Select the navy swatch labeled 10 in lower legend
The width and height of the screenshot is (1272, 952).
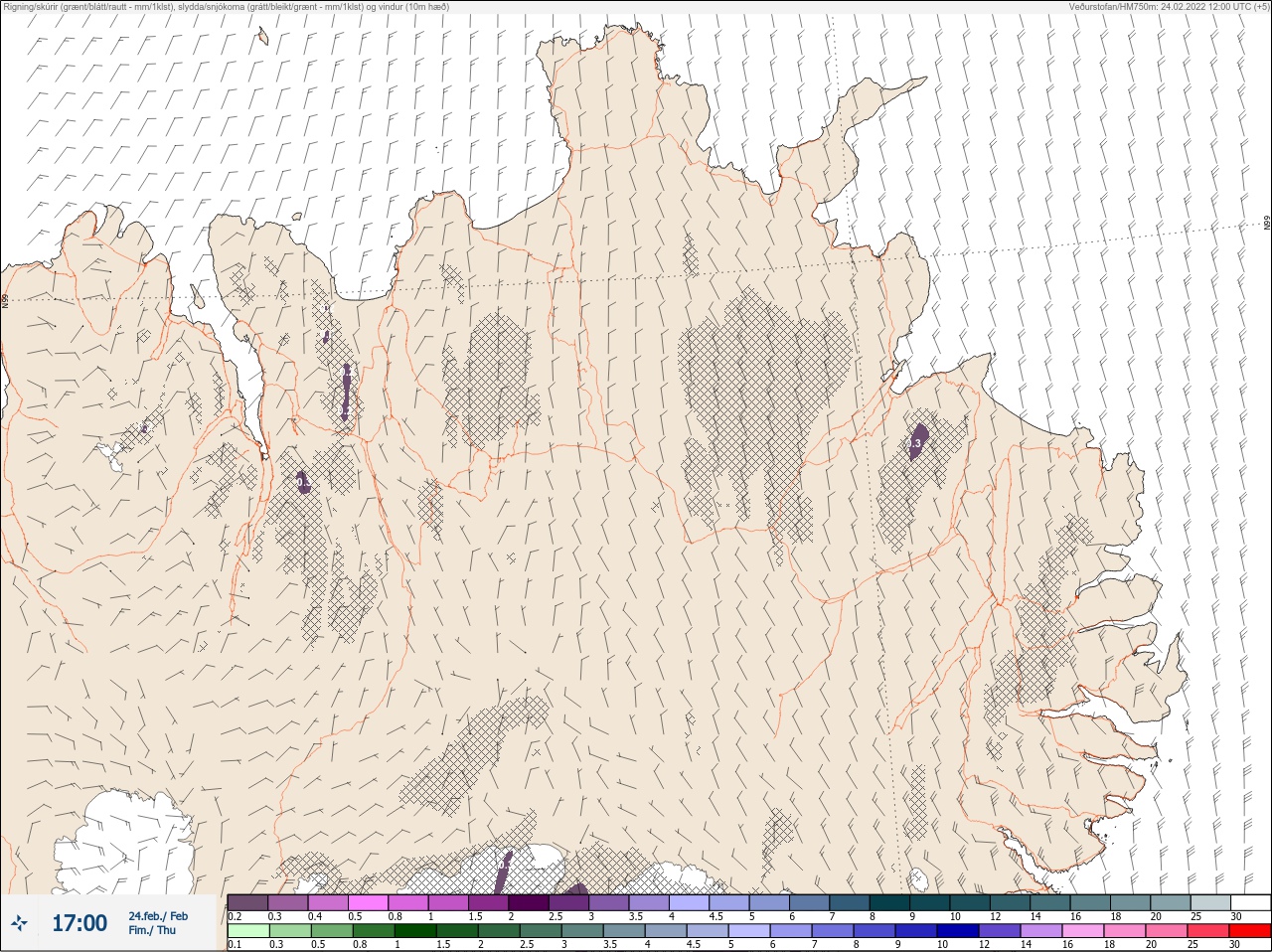958,931
